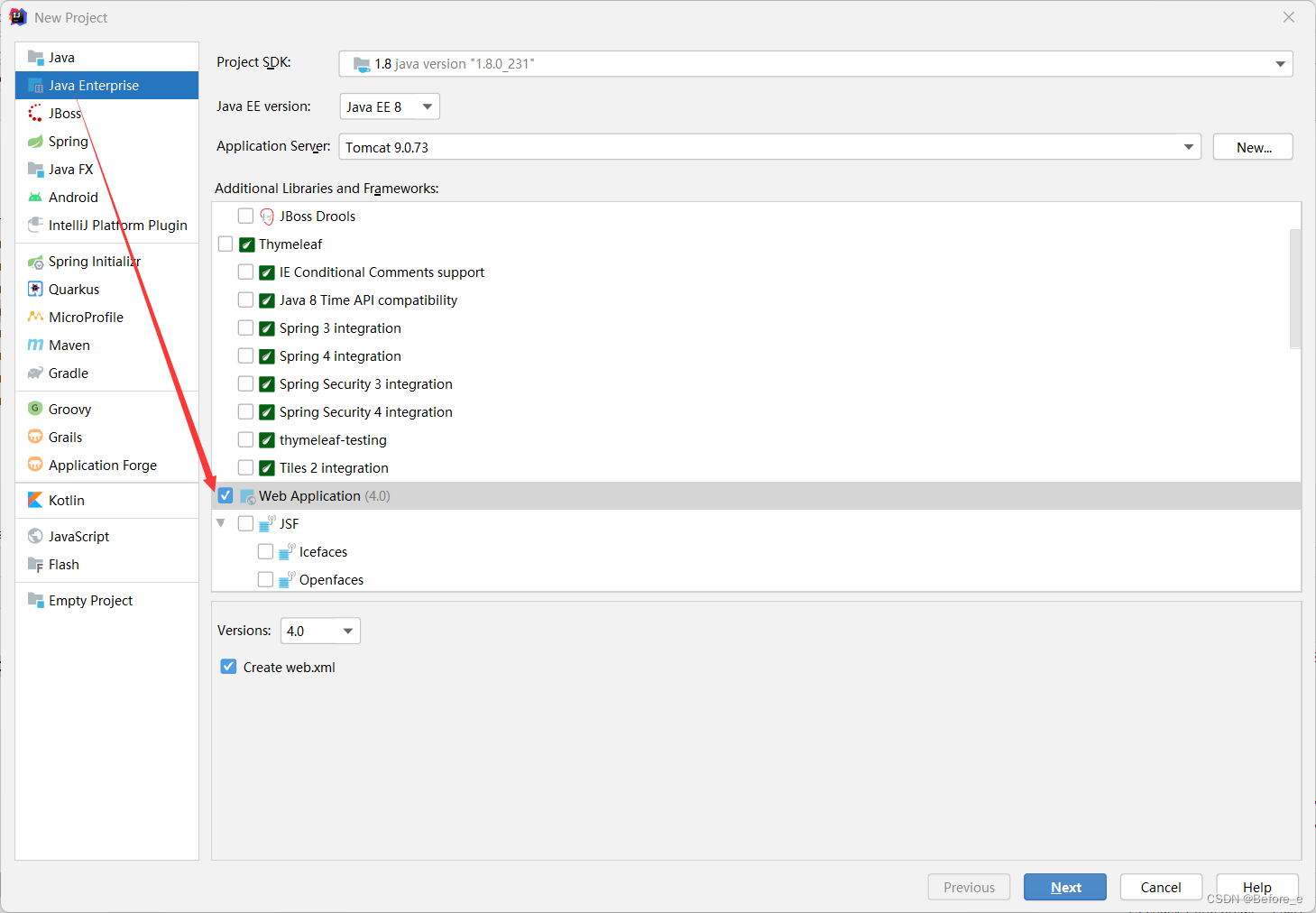Click the Spring Initializr icon

[x=35, y=262]
